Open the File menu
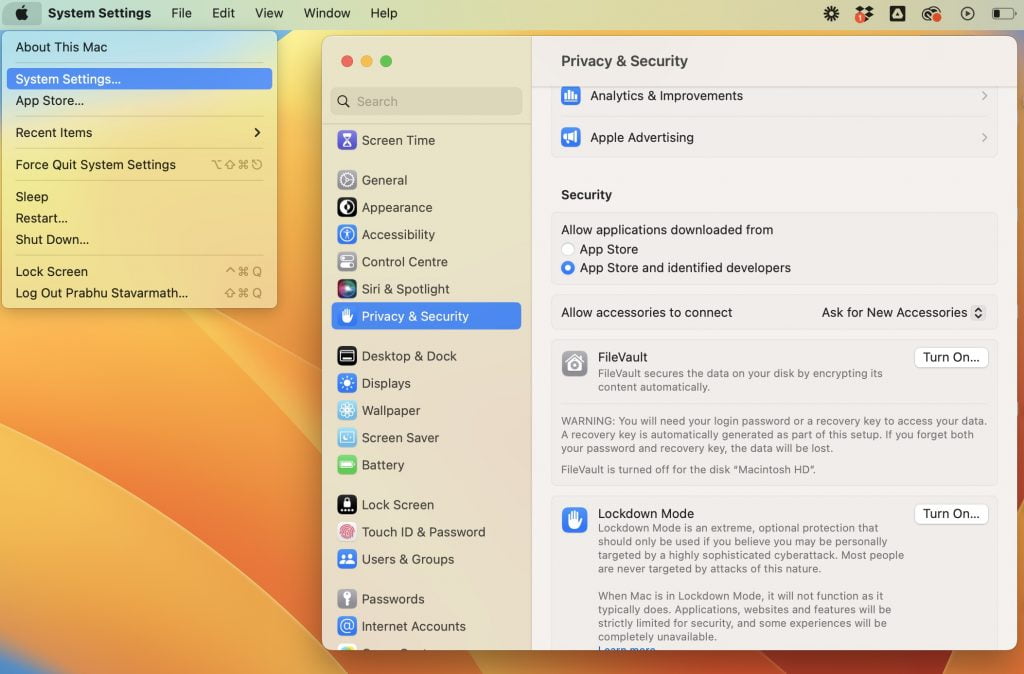This screenshot has width=1024, height=674. 182,13
